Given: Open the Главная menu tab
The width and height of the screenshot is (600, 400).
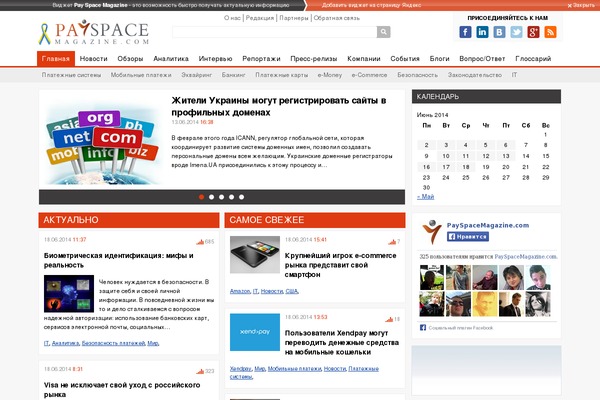Looking at the screenshot, I should (56, 59).
